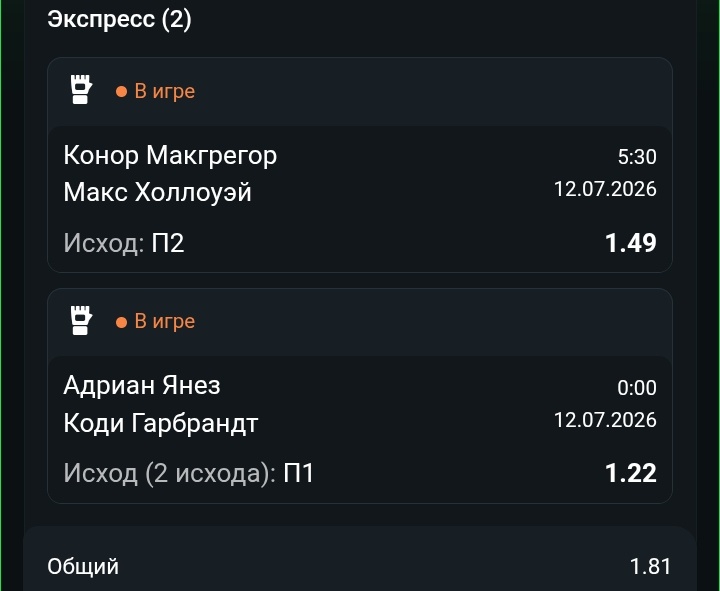Click the Общий label row
Viewport: 720px width, 591px height.
(x=359, y=566)
